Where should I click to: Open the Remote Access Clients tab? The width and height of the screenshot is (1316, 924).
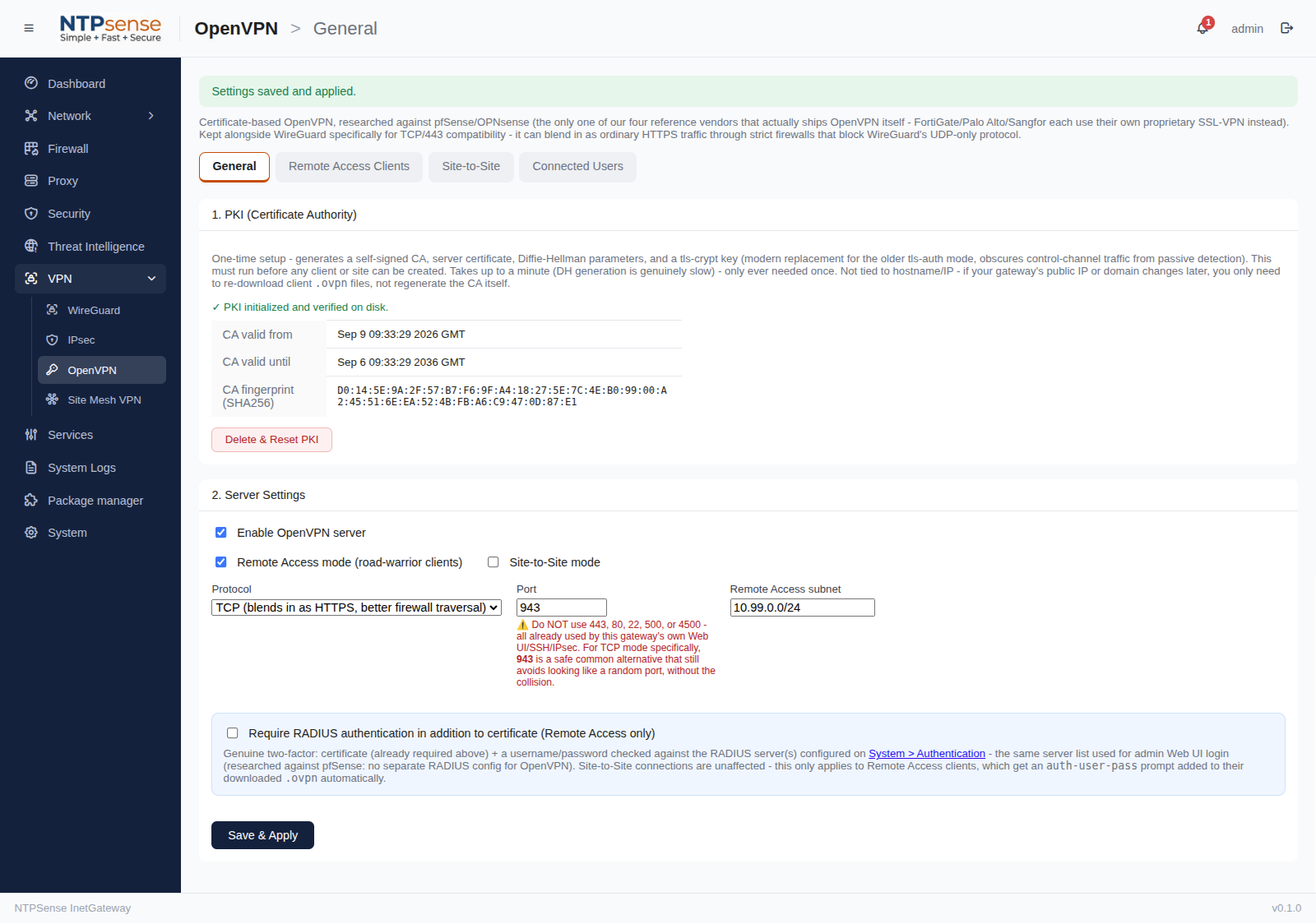pyautogui.click(x=349, y=167)
